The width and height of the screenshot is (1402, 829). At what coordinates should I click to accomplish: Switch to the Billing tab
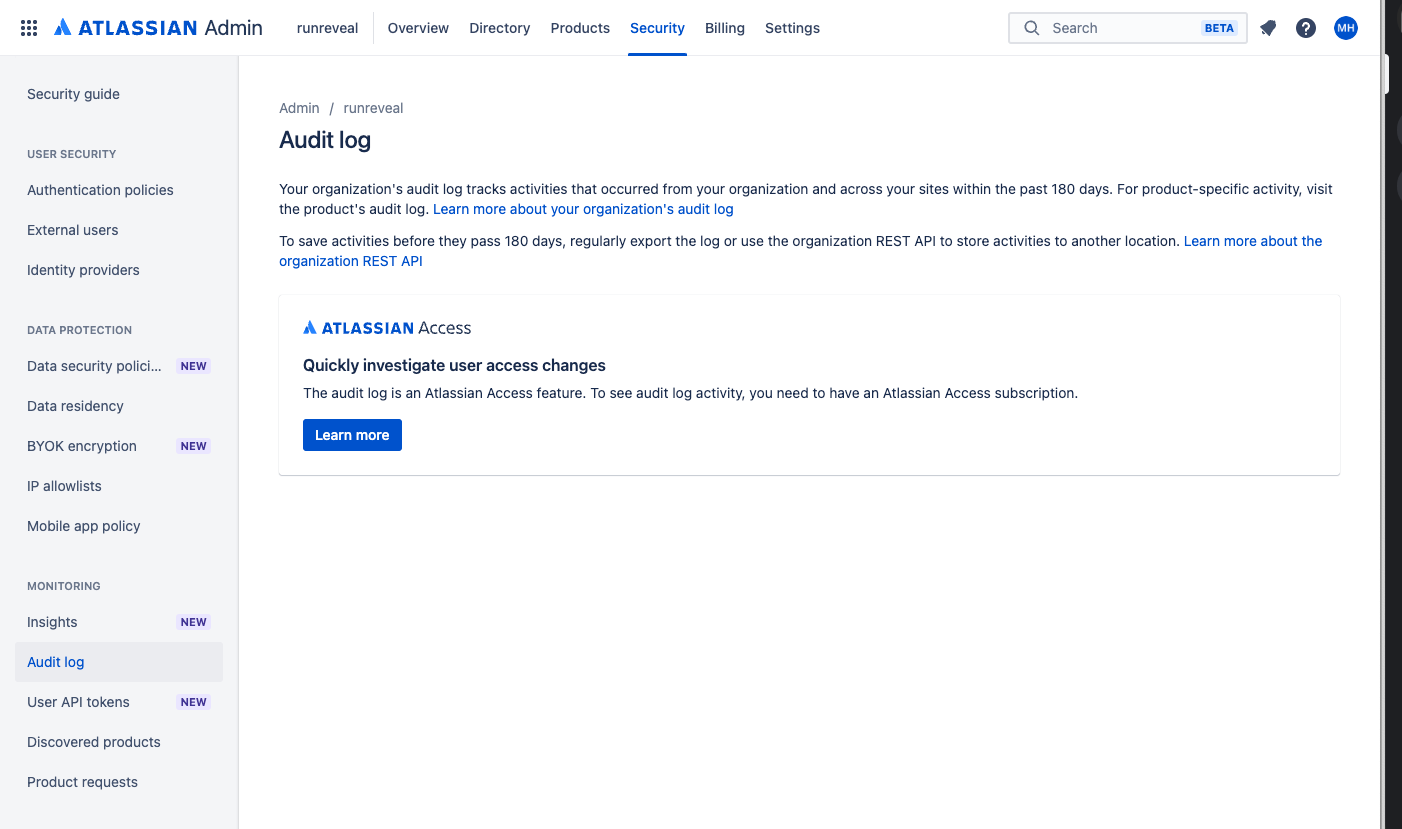(724, 28)
